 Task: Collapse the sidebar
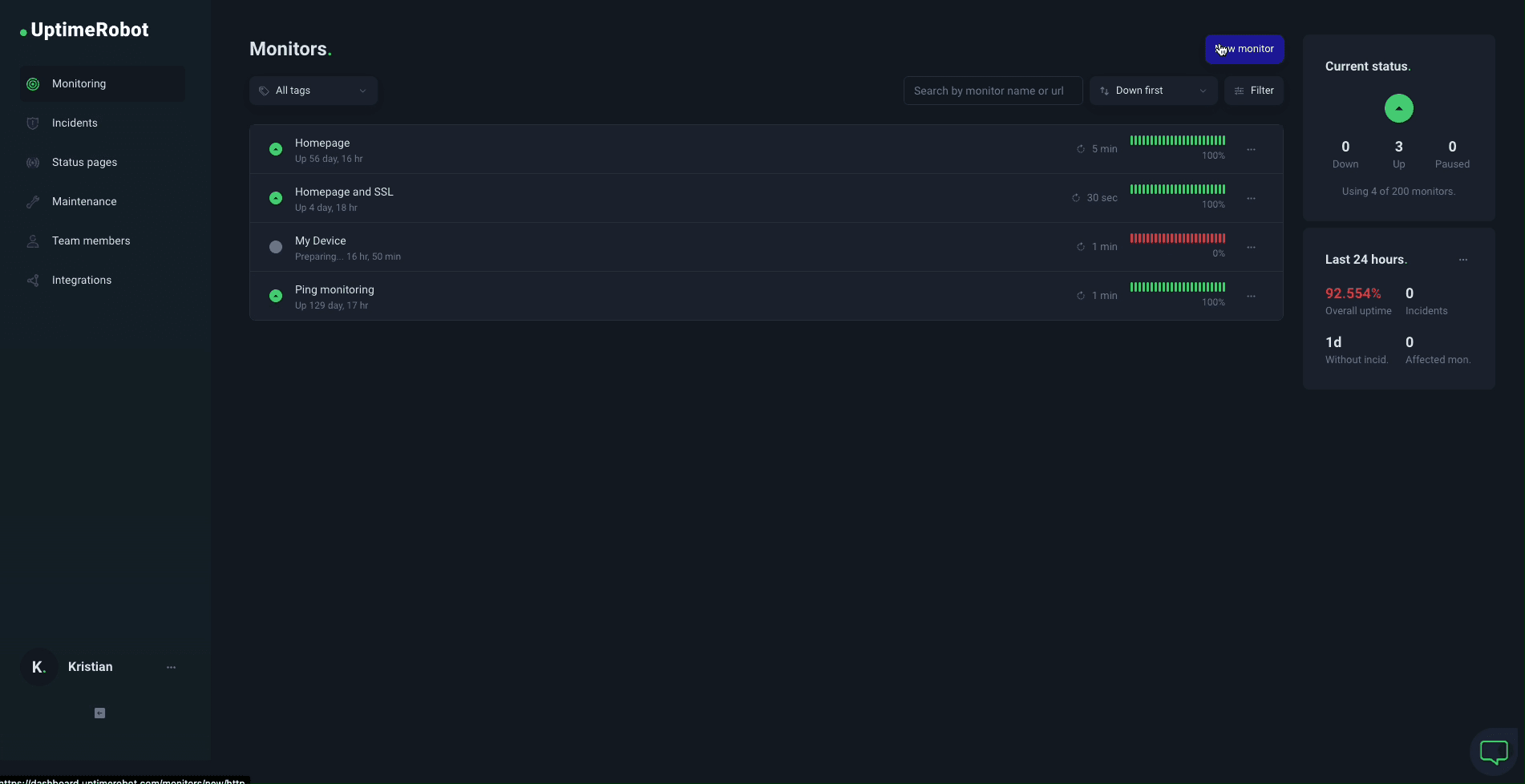100,713
